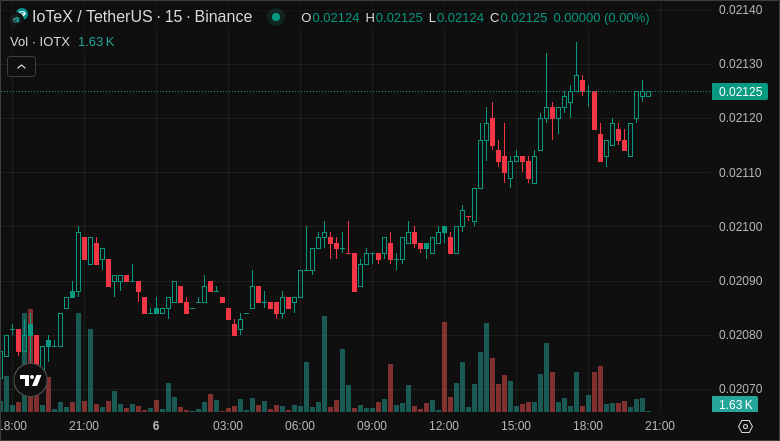Click the date label 6 on the time axis
780x441 pixels.
pos(156,426)
